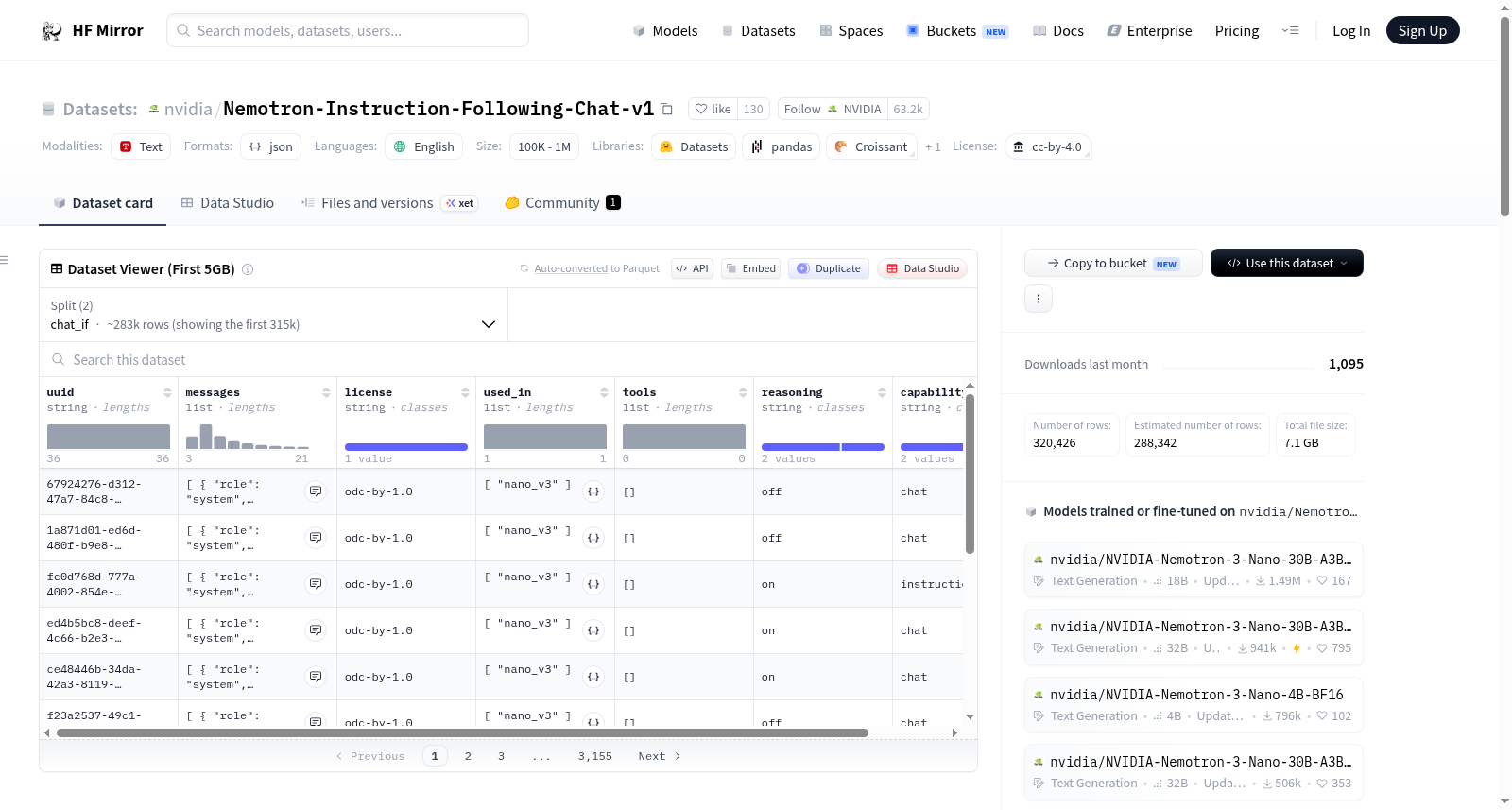Viewport: 1512px width, 810px height.
Task: Open Enterprise page
Action: click(1149, 30)
